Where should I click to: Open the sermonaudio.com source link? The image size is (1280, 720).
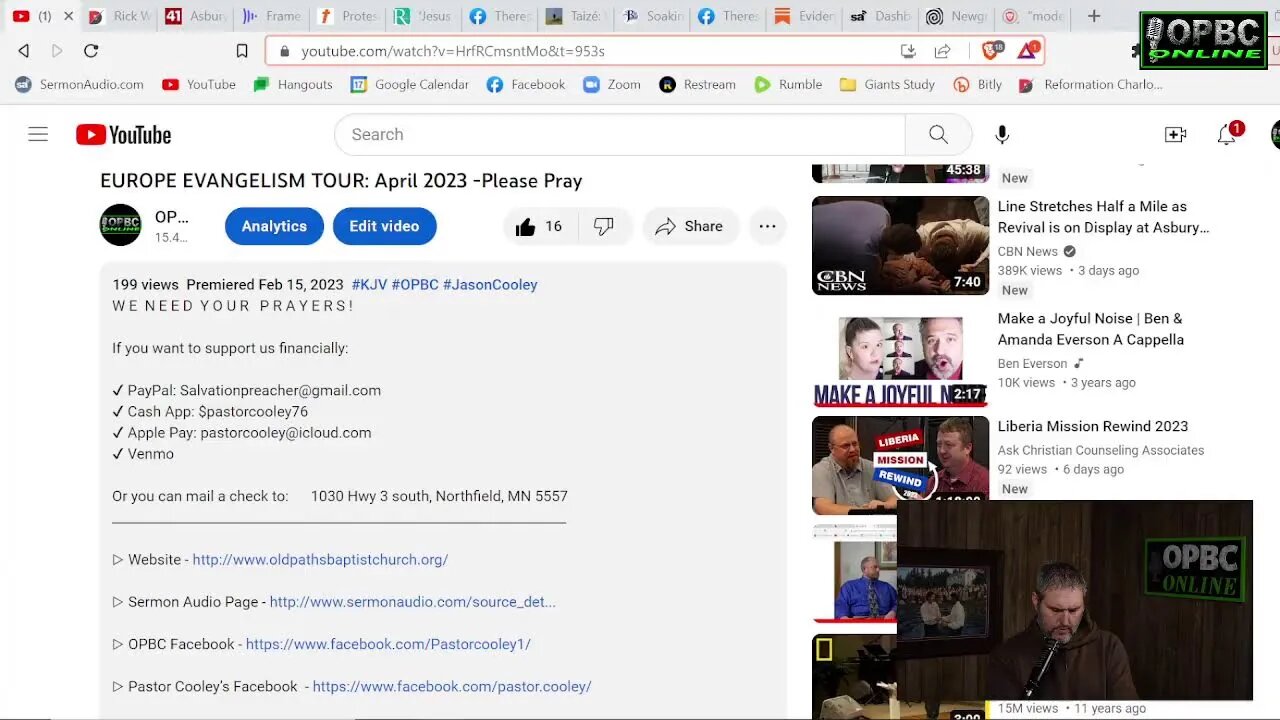pyautogui.click(x=412, y=602)
